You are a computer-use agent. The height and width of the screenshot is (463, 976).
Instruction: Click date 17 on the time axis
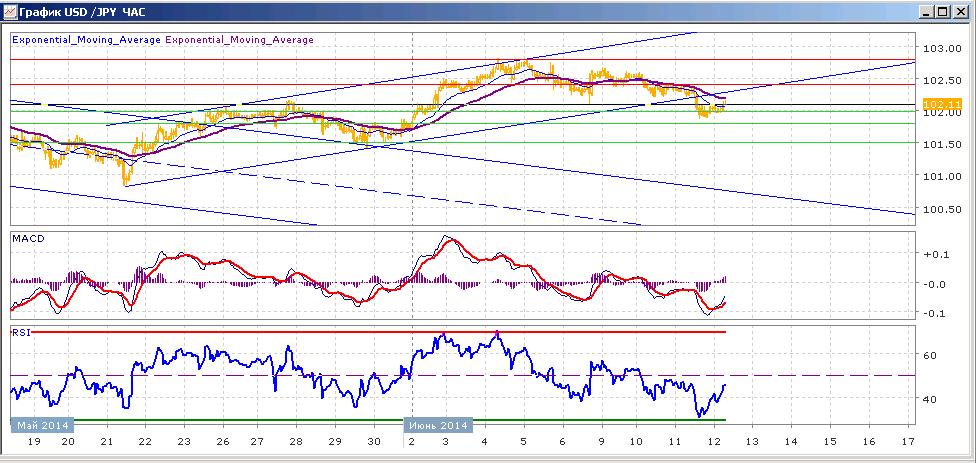coord(907,441)
